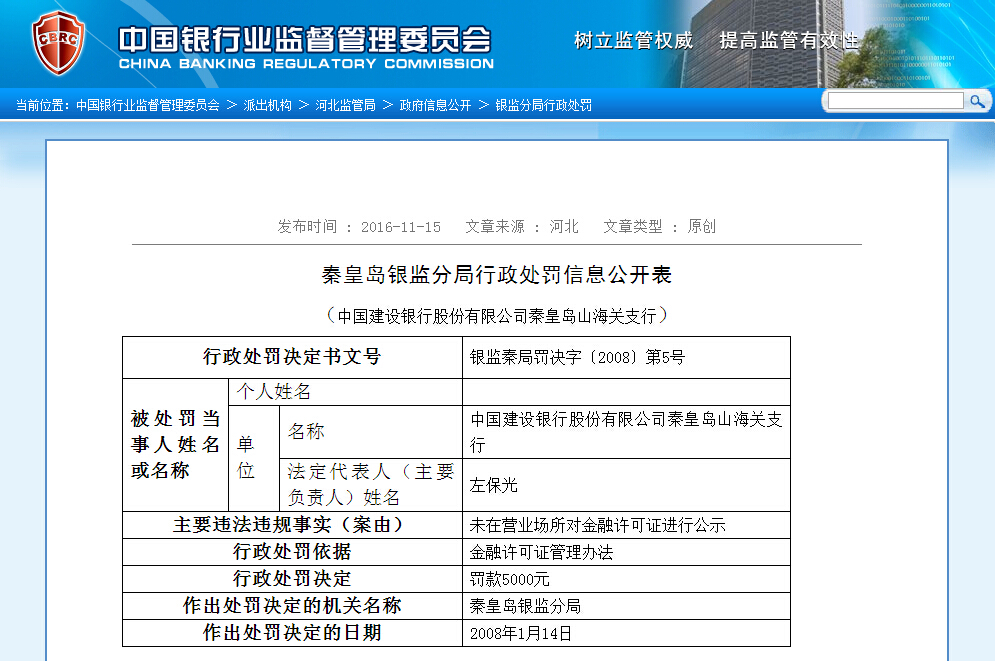Click label 被处罚当事人姓名或名称

click(175, 445)
